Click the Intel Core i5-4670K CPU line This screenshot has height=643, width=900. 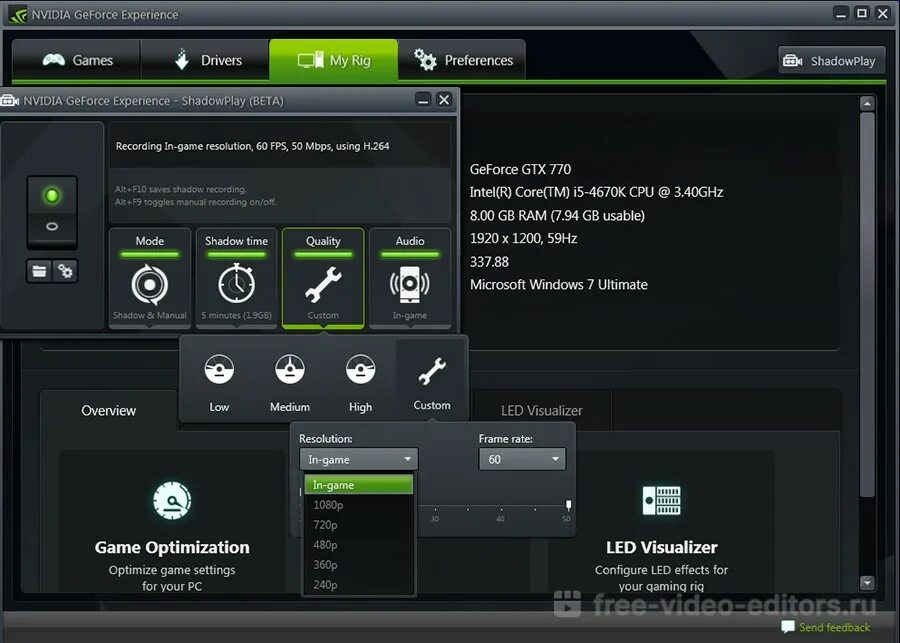coord(596,192)
